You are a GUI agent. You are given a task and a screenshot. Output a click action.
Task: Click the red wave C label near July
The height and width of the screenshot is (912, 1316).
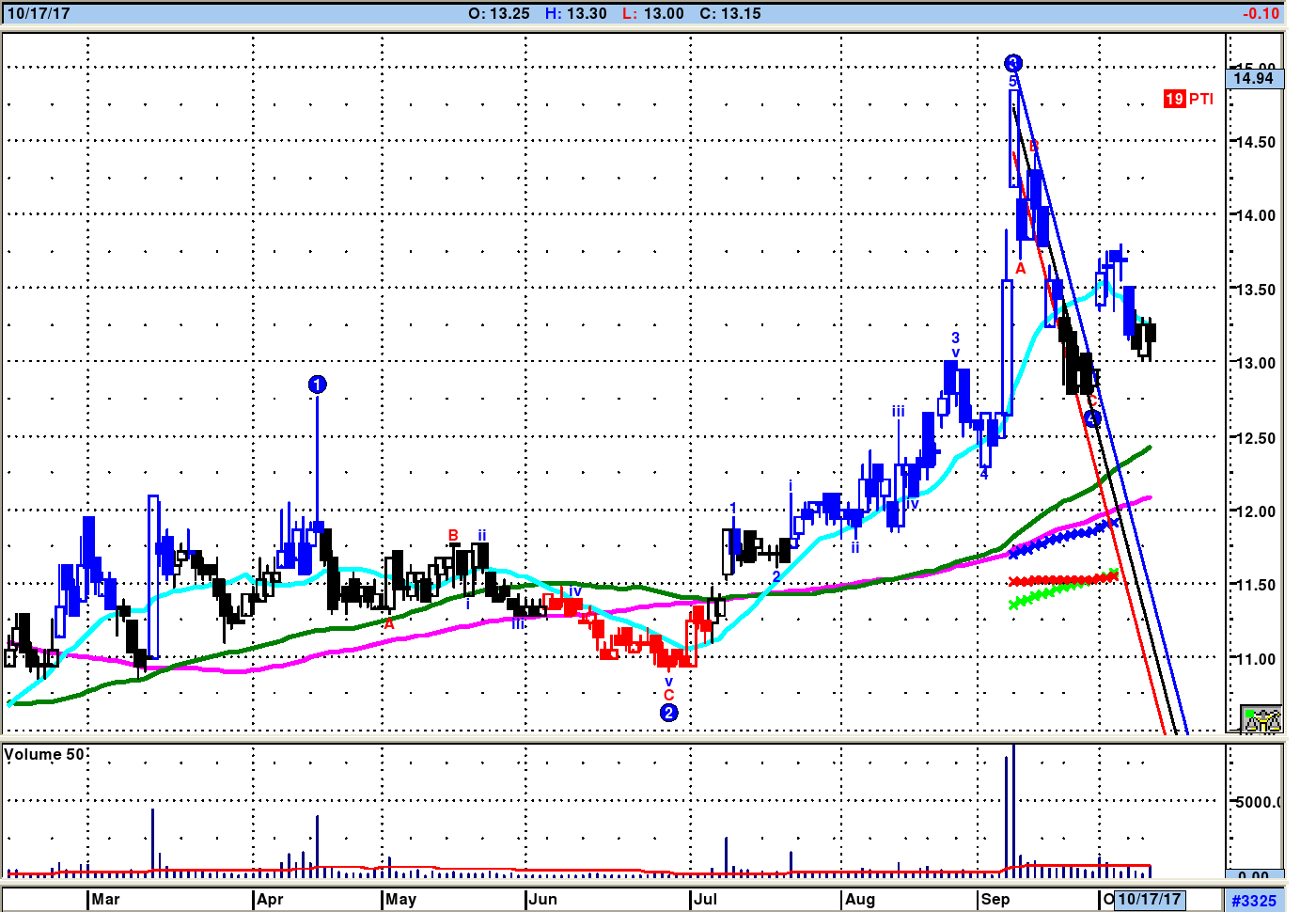[x=668, y=695]
